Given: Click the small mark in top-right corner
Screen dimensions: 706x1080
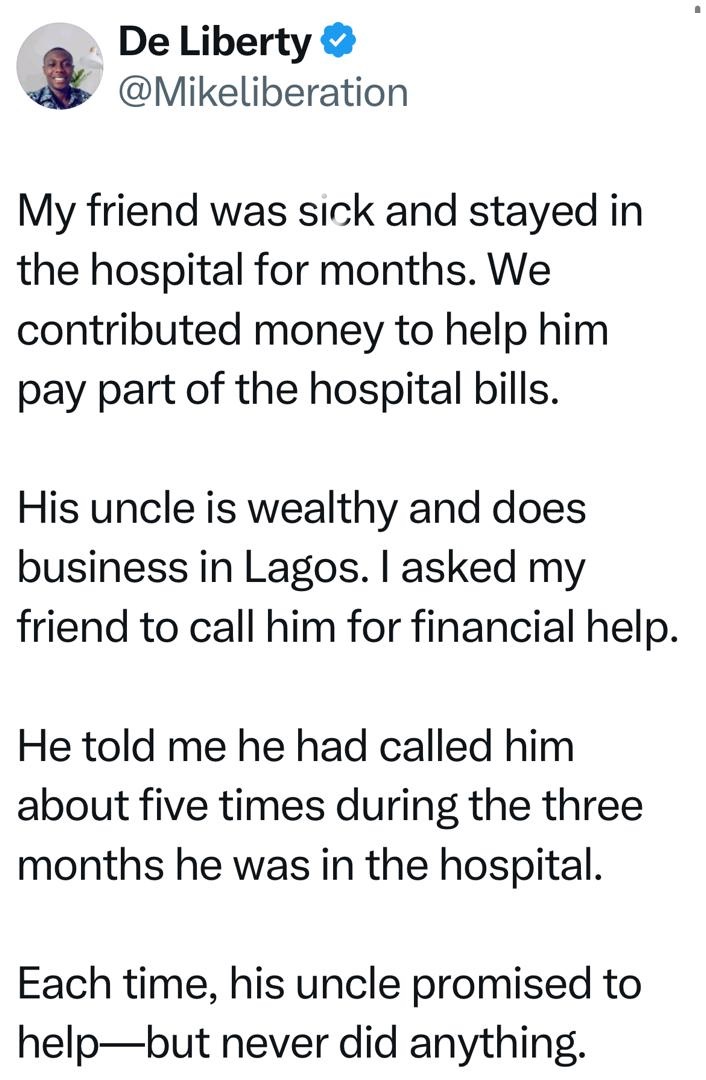Looking at the screenshot, I should (x=697, y=8).
